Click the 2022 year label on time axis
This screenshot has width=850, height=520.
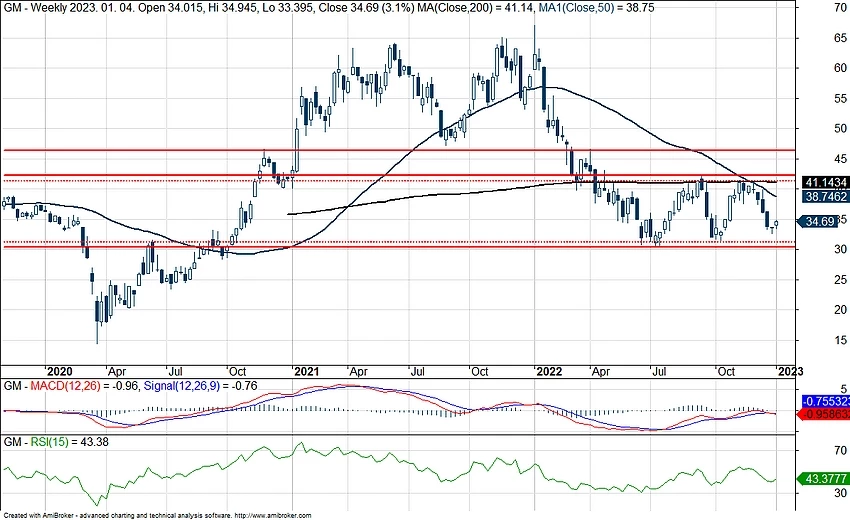coord(549,371)
